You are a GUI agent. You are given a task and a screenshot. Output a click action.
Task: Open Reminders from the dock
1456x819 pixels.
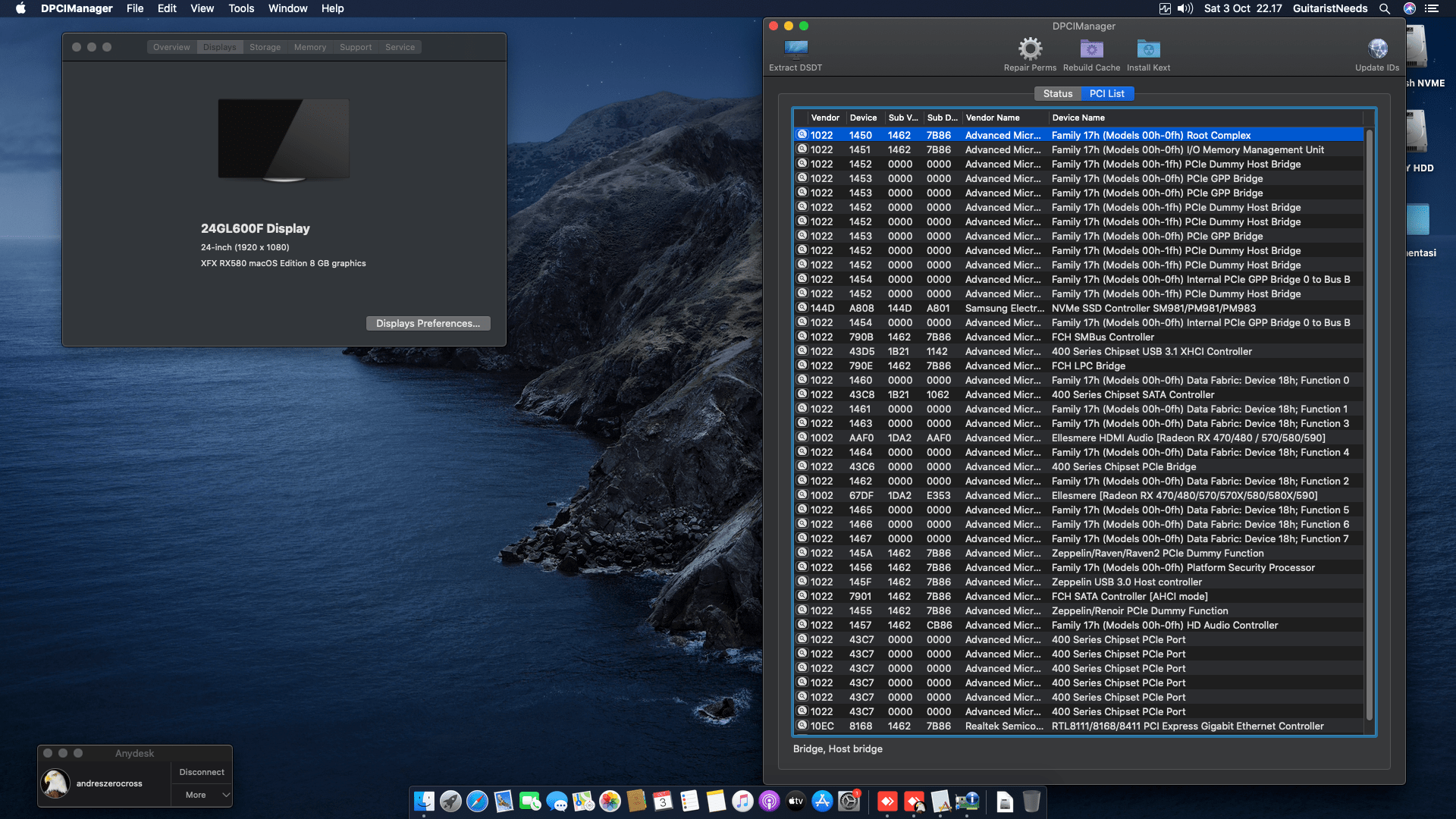(x=689, y=801)
